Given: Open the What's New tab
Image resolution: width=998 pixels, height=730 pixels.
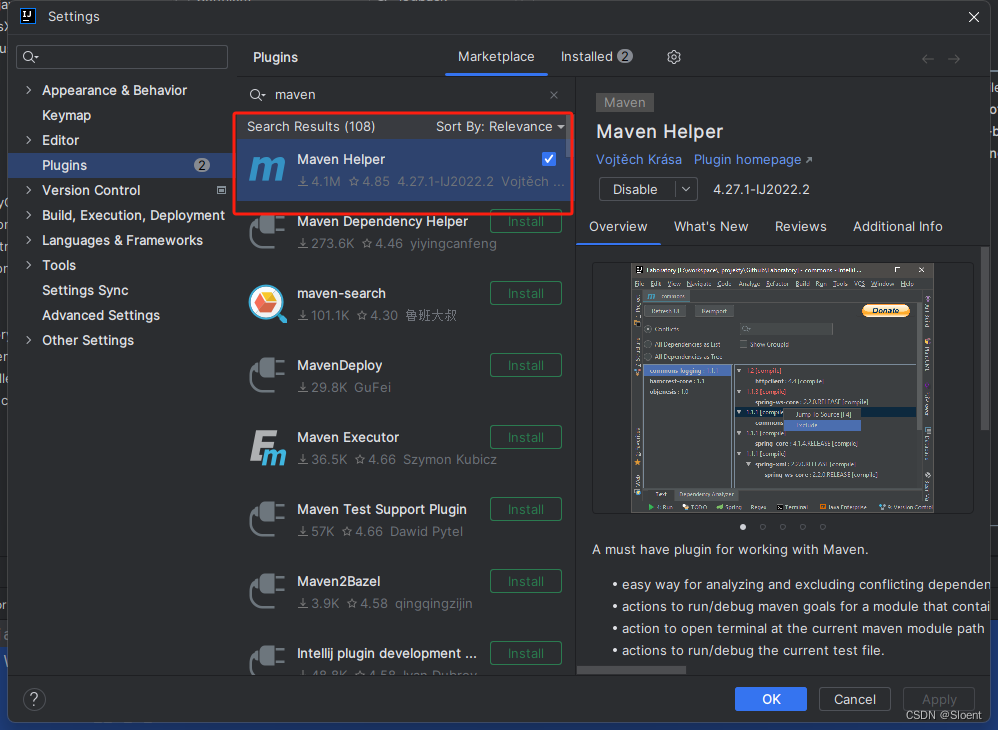Looking at the screenshot, I should [711, 227].
